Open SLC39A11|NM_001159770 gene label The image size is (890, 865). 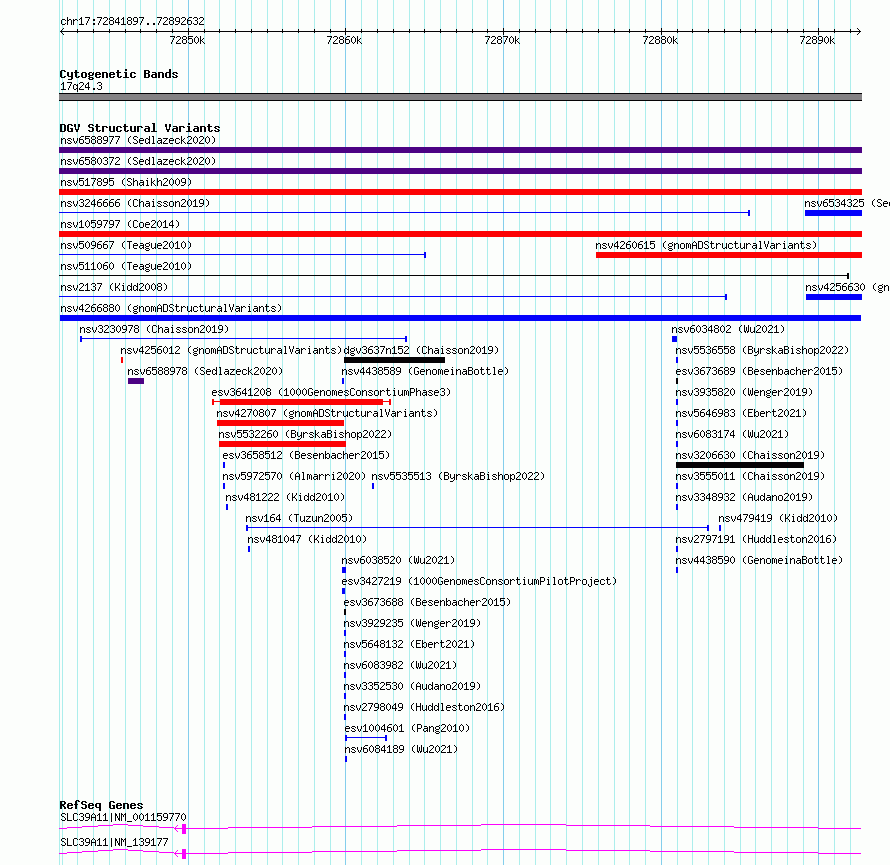pos(123,817)
